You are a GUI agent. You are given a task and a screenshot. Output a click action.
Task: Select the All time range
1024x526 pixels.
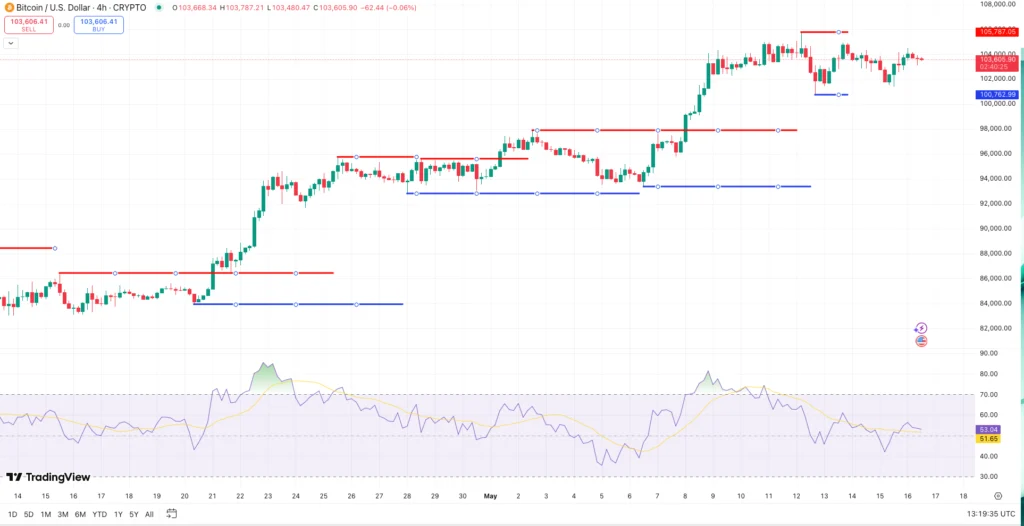click(149, 514)
